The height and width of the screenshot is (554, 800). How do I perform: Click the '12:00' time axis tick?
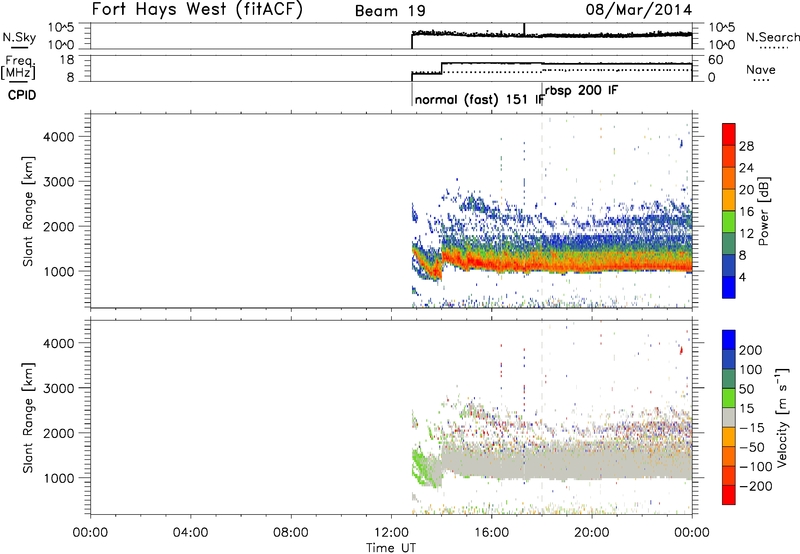pos(391,533)
